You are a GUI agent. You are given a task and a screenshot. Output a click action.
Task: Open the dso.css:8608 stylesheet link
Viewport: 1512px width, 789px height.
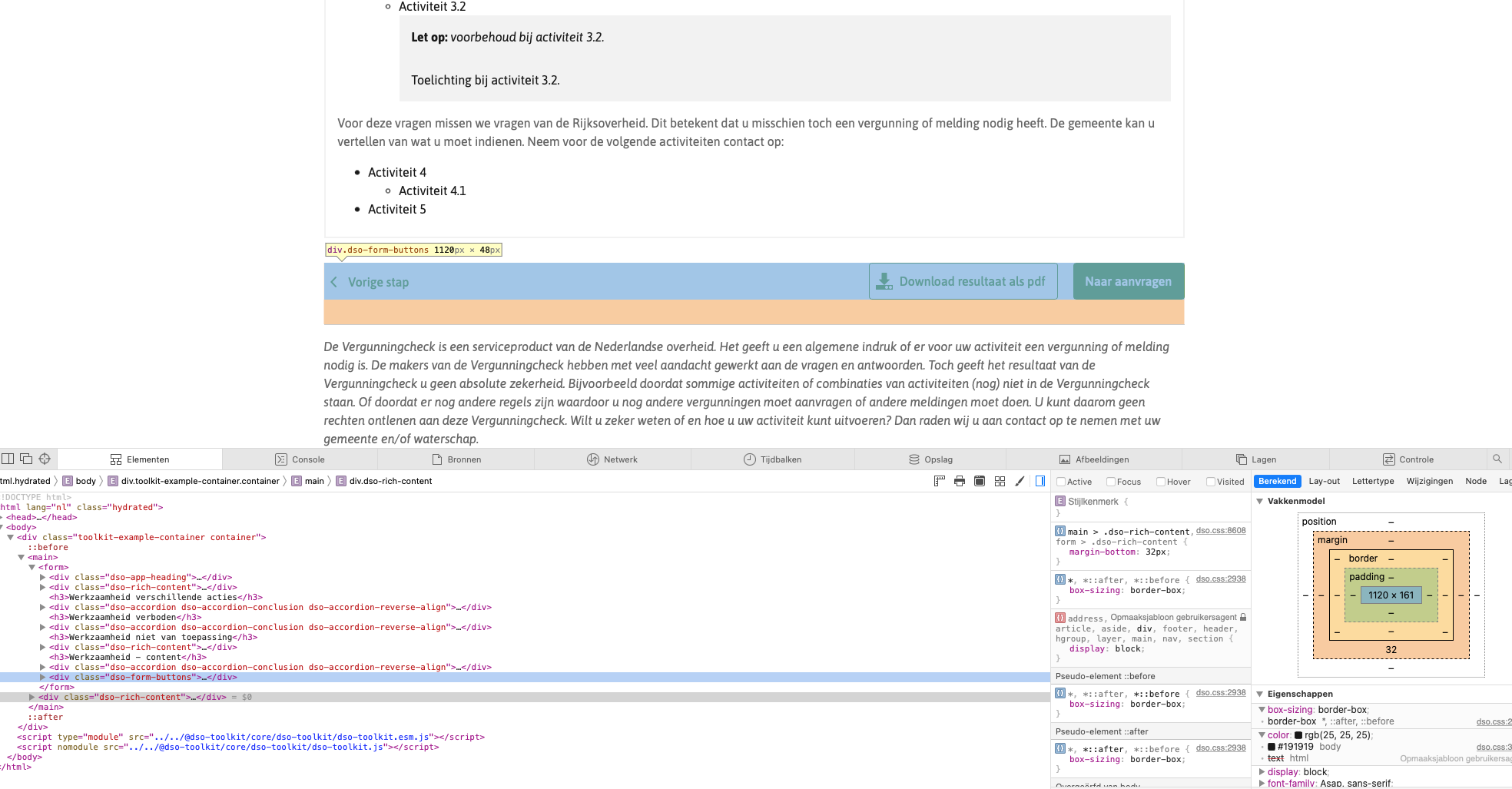click(1221, 530)
